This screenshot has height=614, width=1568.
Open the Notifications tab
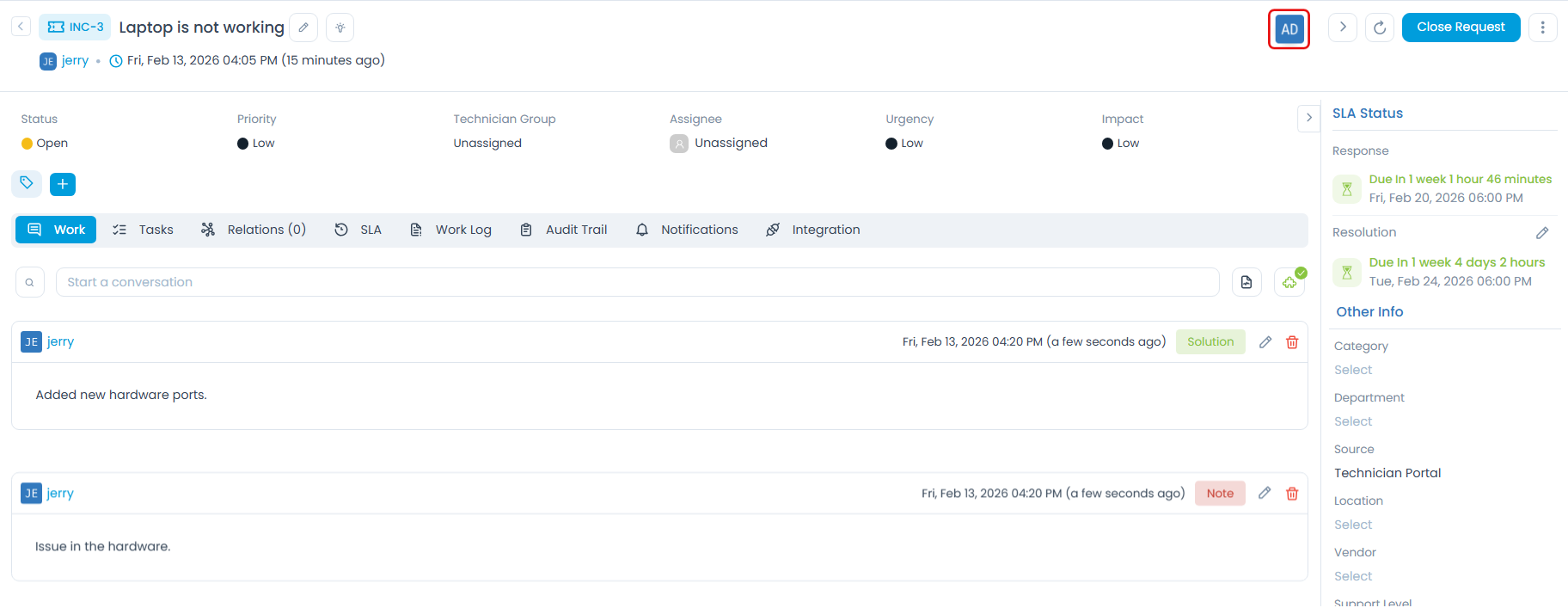(x=687, y=230)
